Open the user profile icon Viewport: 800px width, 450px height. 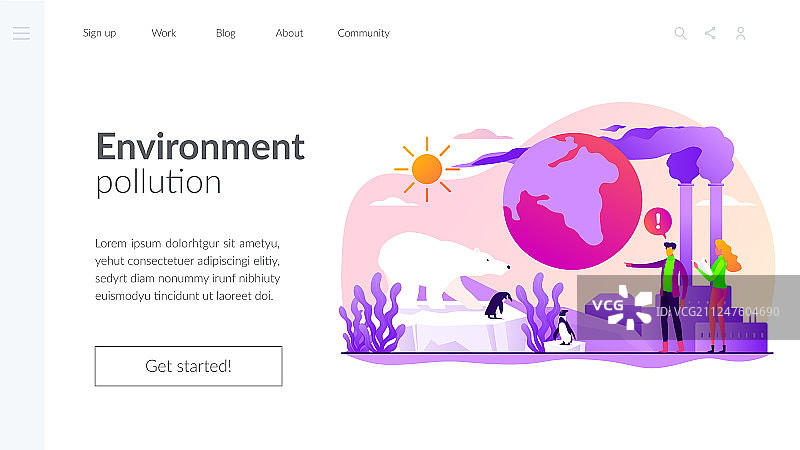coord(740,34)
